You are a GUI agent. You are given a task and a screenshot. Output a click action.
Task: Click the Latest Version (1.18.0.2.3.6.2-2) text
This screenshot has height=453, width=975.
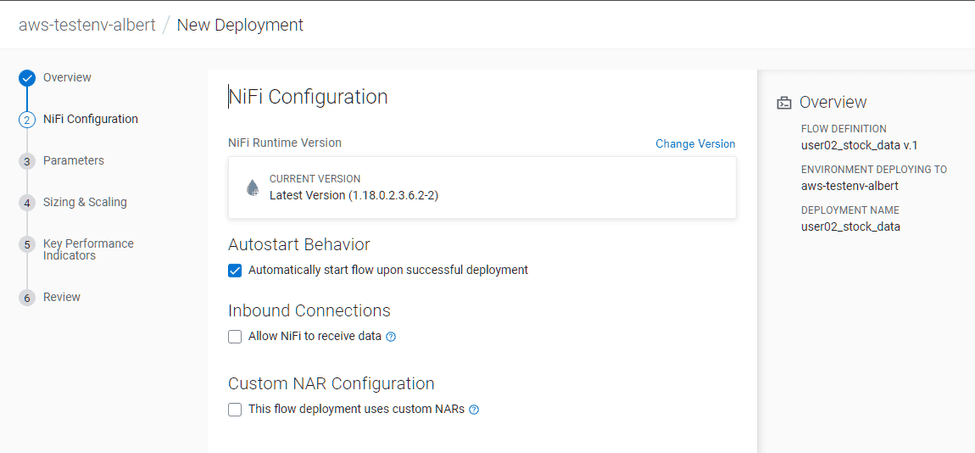click(x=354, y=195)
